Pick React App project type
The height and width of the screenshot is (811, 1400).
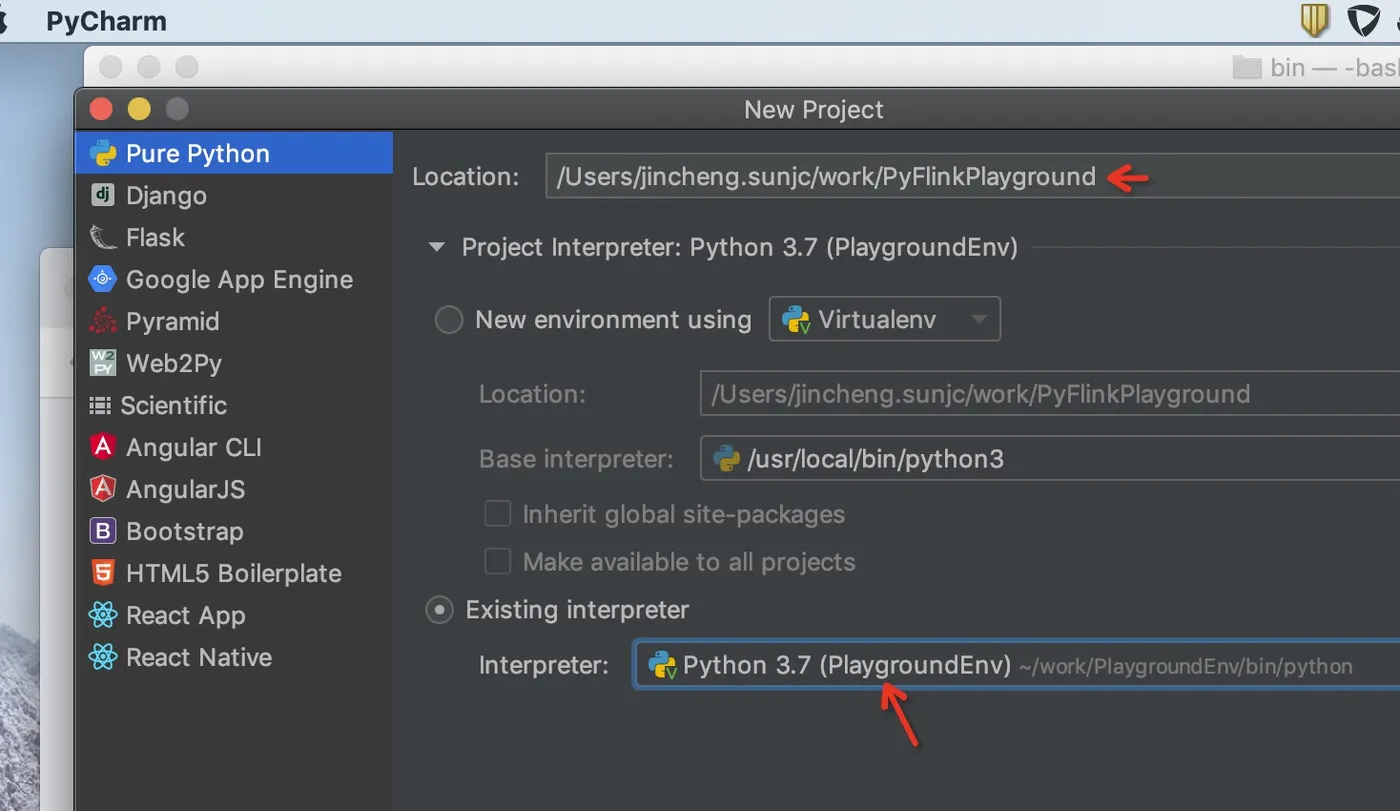pos(234,615)
